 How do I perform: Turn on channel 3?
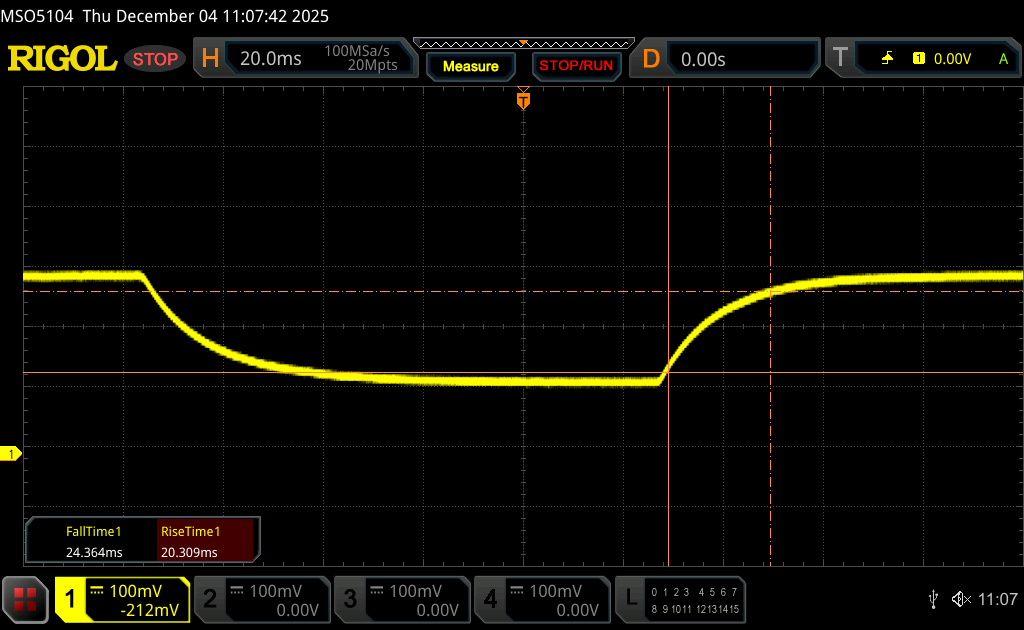(401, 598)
